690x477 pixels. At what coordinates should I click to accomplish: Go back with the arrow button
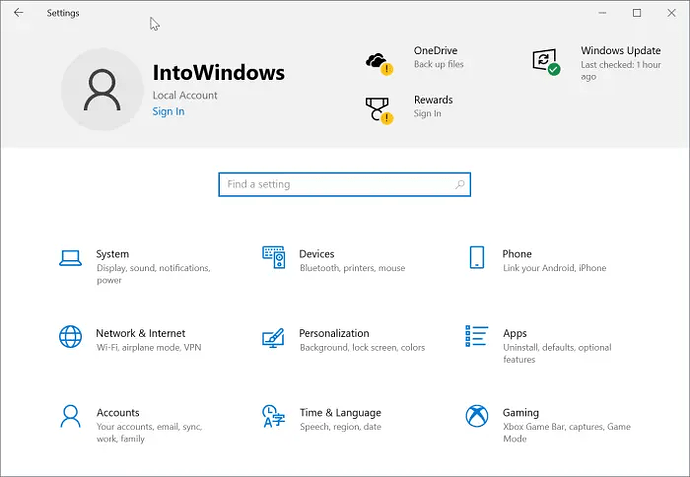click(18, 13)
